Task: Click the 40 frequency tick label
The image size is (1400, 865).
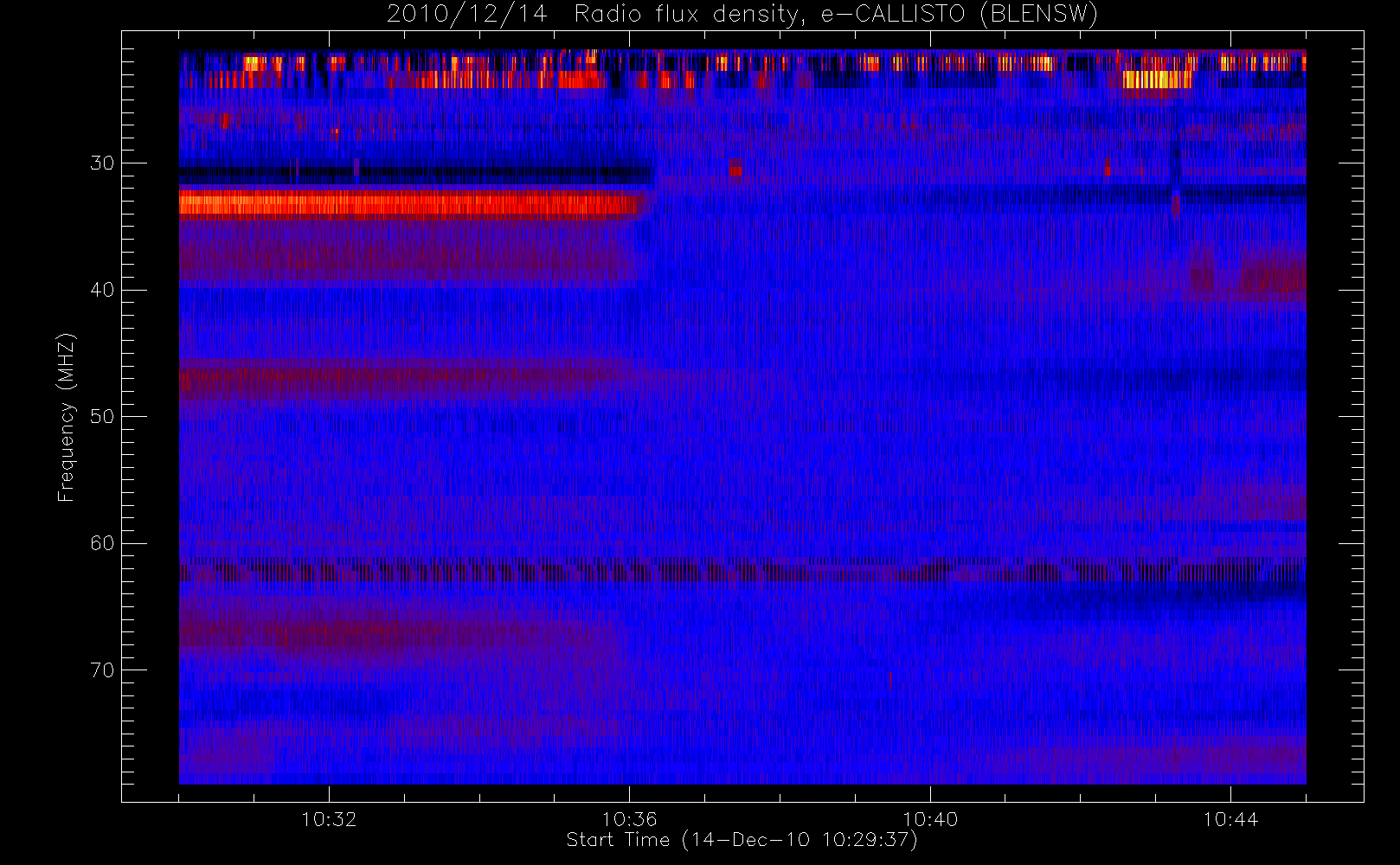Action: [x=102, y=290]
